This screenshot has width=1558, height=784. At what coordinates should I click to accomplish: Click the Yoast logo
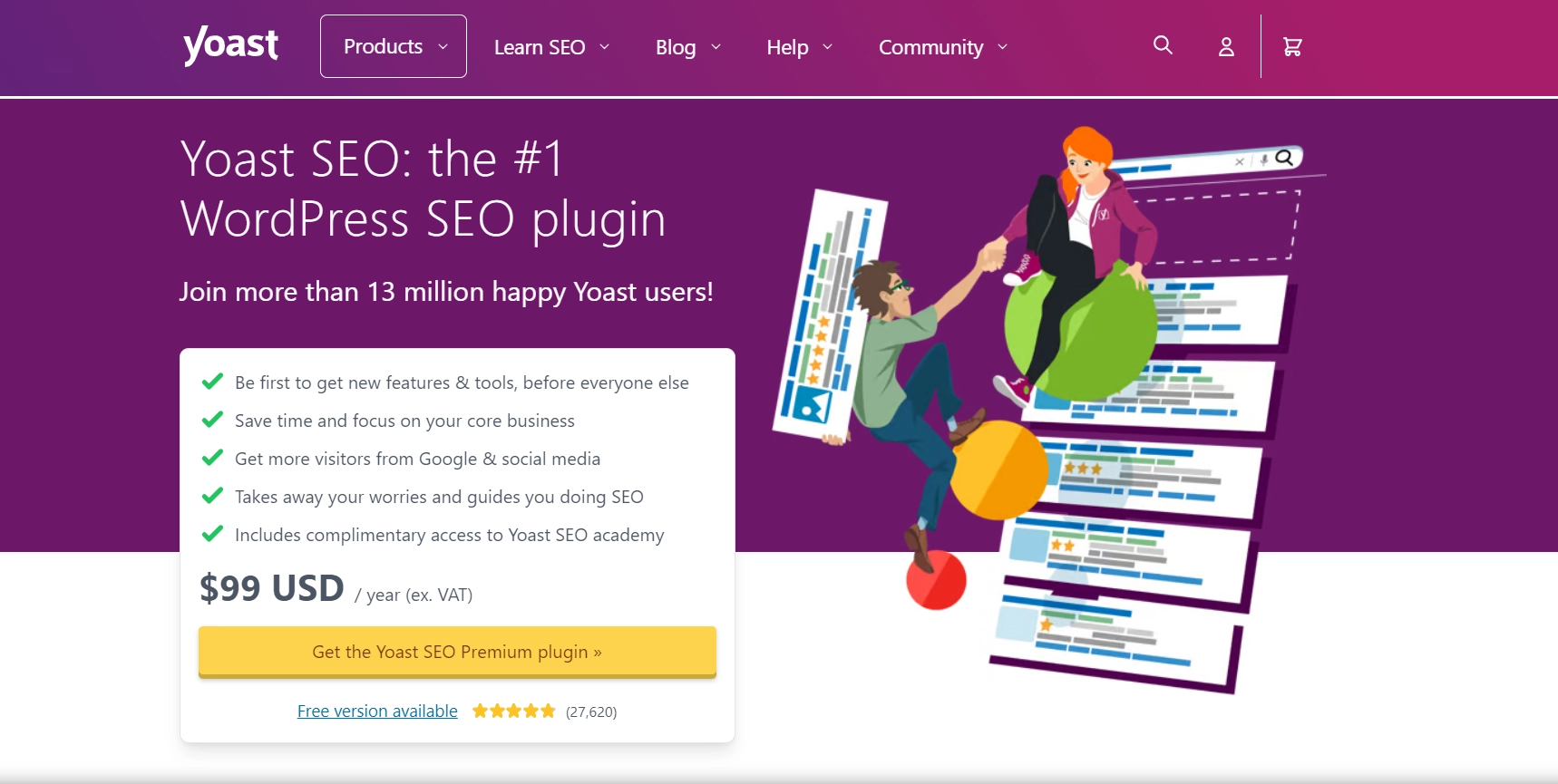(x=230, y=45)
